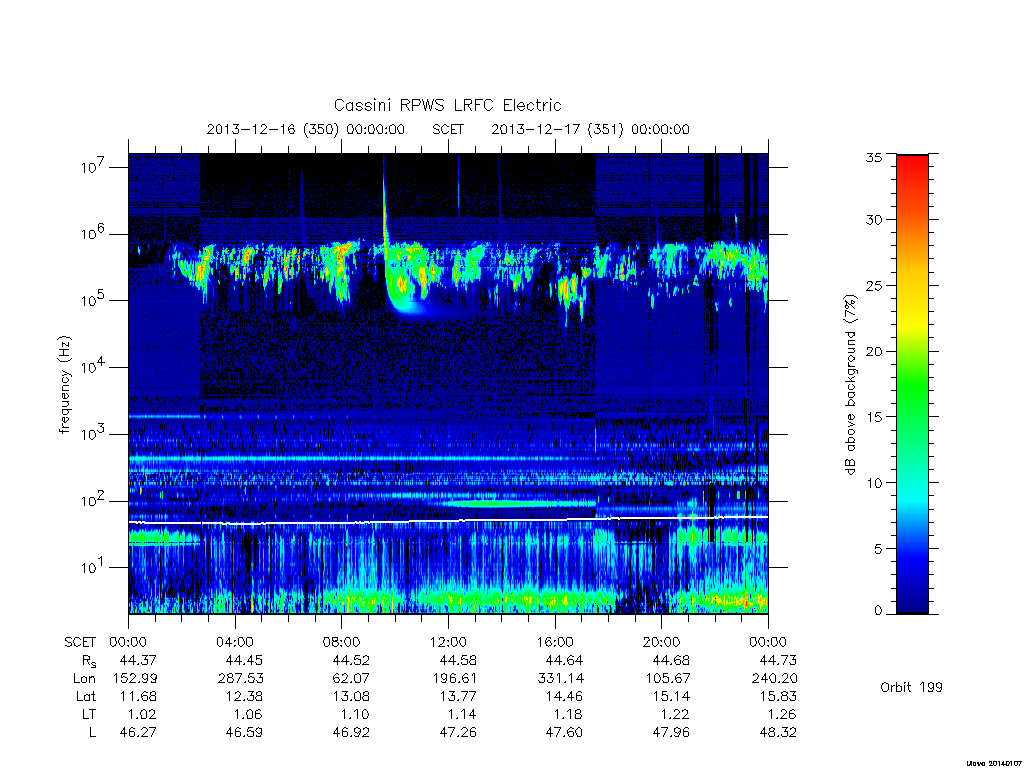
Task: Click Rs value 44.37
Action: (138, 660)
